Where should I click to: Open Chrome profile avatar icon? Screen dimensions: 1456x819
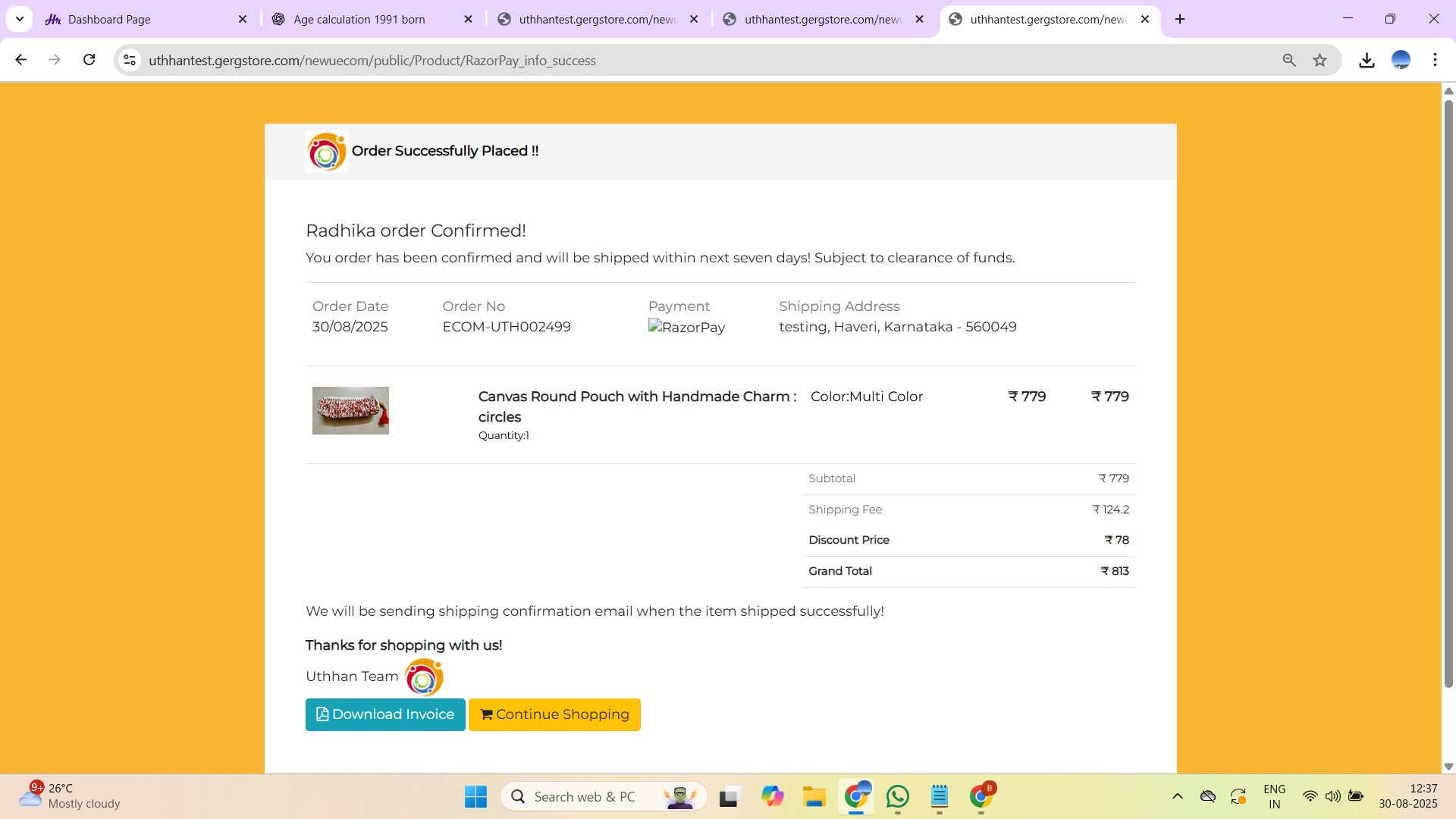click(1401, 60)
